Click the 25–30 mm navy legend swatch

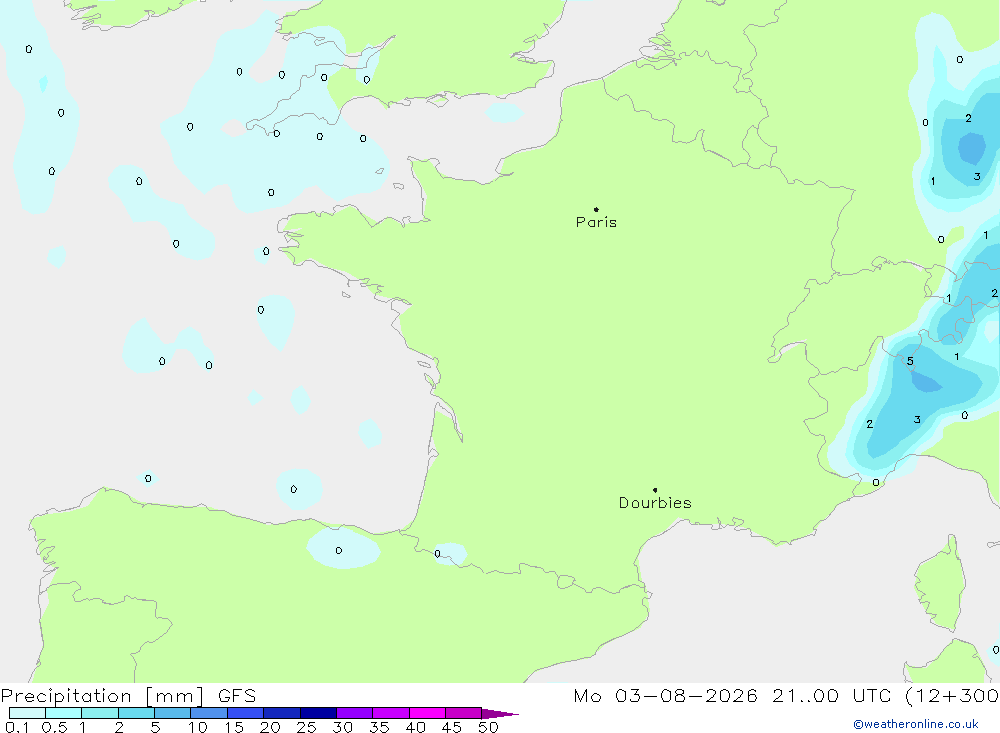318,713
